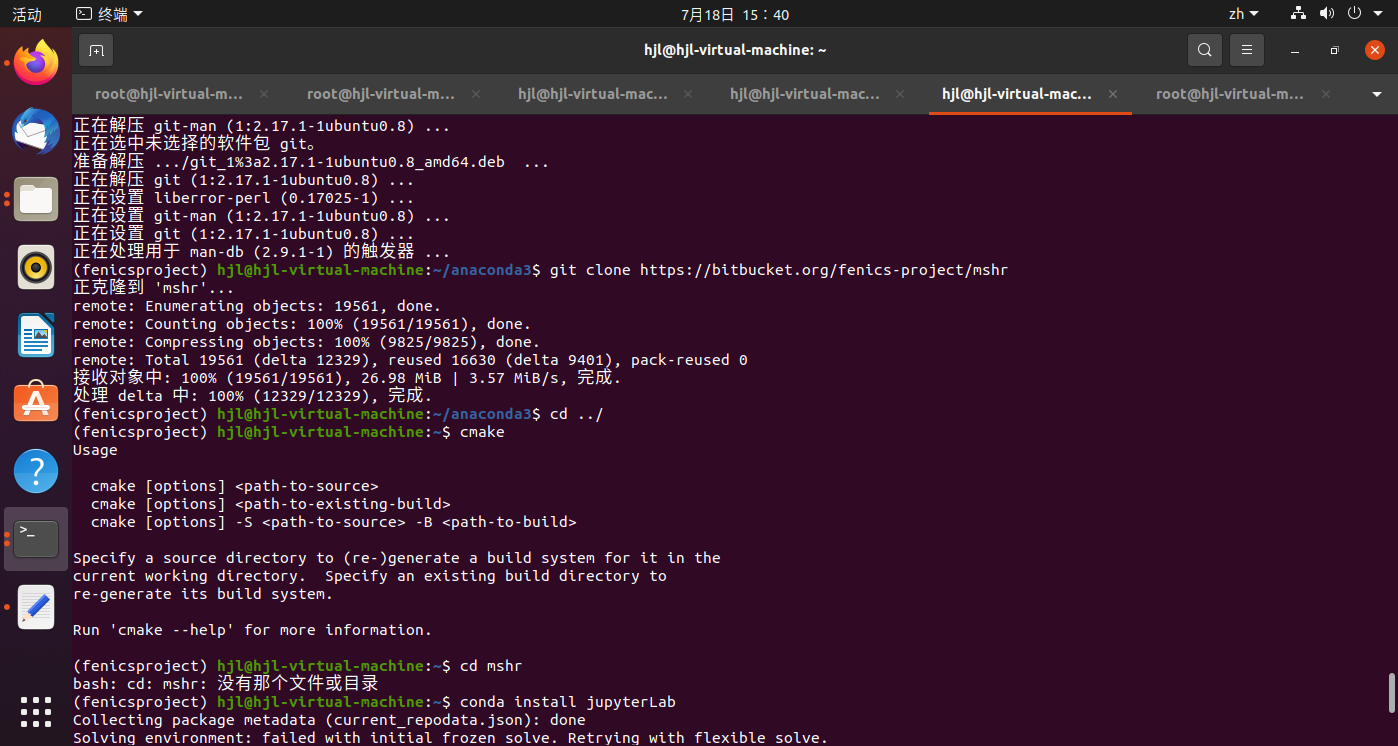Image resolution: width=1398 pixels, height=746 pixels.
Task: Launch Firefox from the dock
Action: pyautogui.click(x=35, y=62)
